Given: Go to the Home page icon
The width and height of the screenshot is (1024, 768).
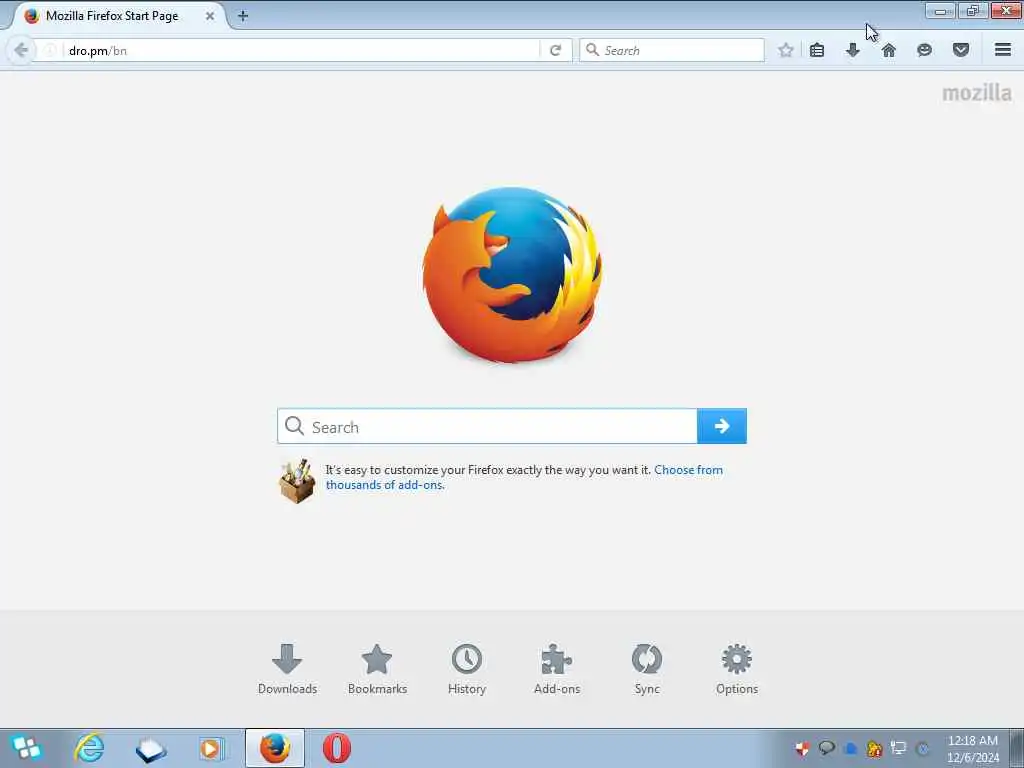Looking at the screenshot, I should click(888, 50).
